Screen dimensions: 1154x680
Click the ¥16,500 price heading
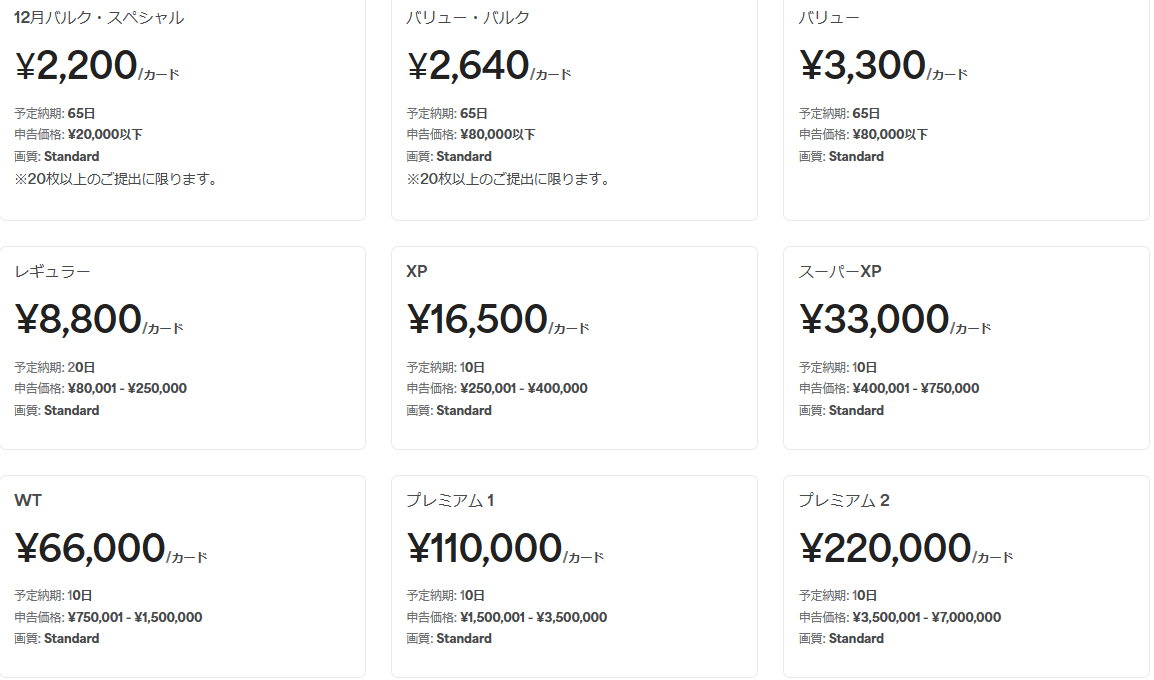(478, 320)
